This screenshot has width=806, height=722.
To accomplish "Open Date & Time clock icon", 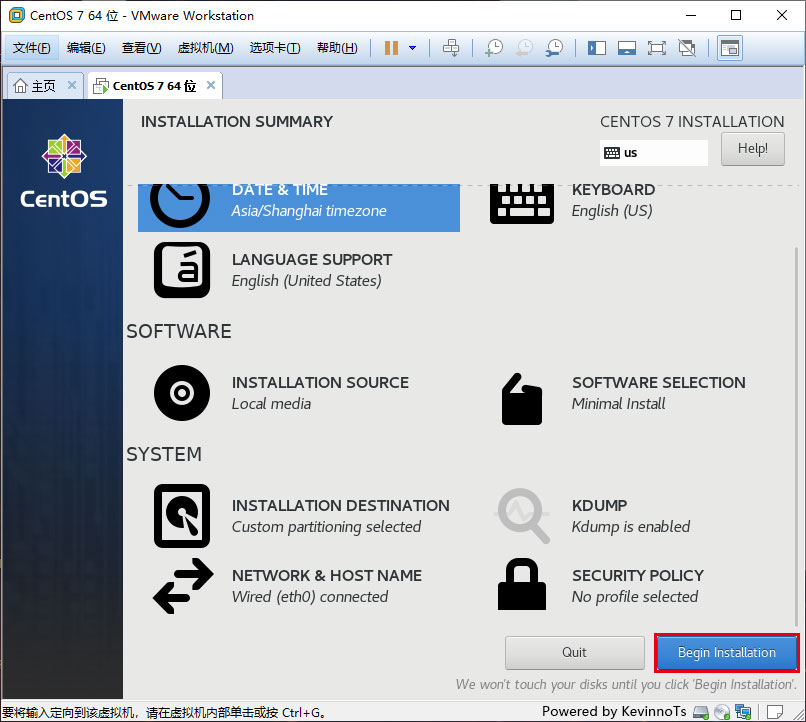I will coord(179,205).
